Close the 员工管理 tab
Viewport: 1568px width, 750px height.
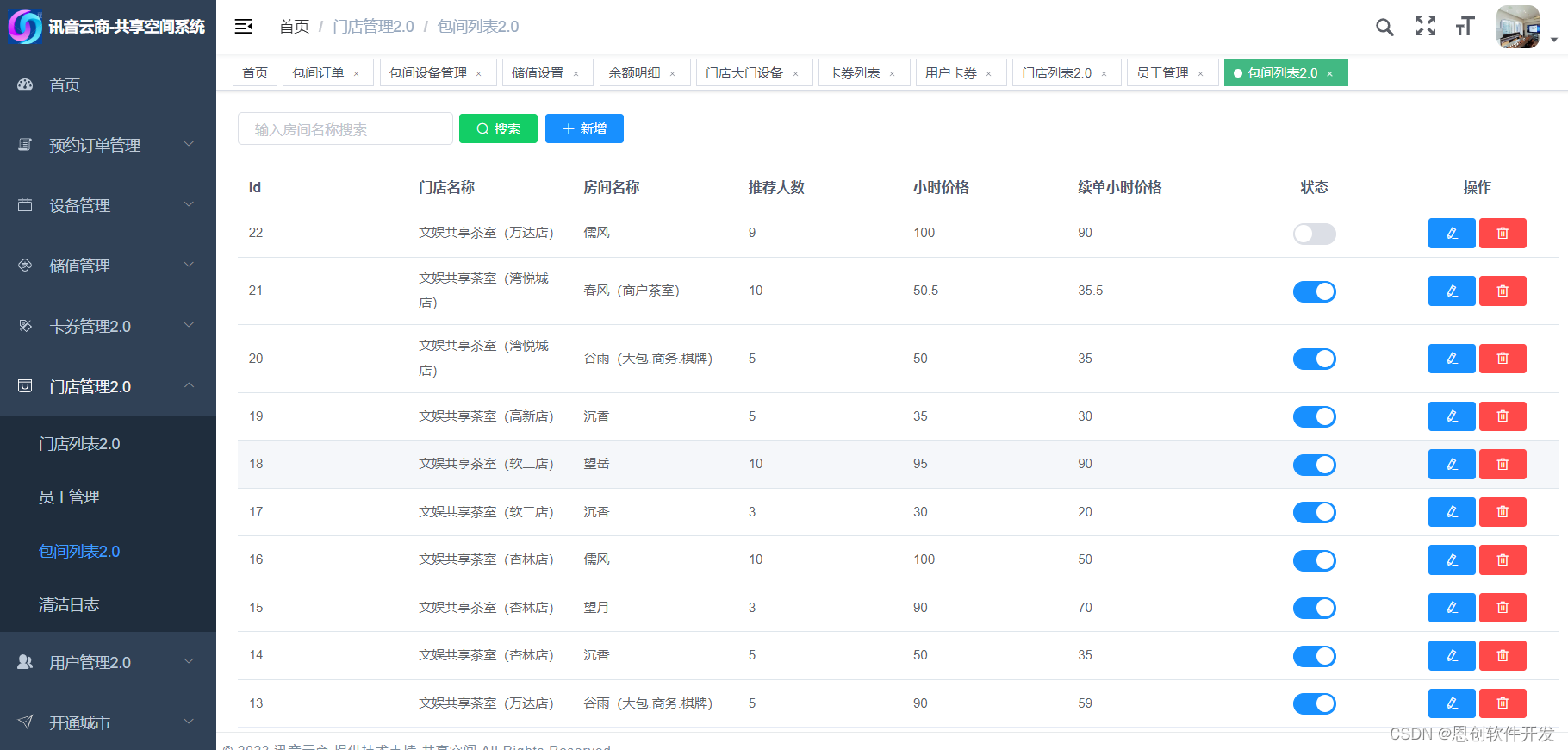click(x=1200, y=74)
